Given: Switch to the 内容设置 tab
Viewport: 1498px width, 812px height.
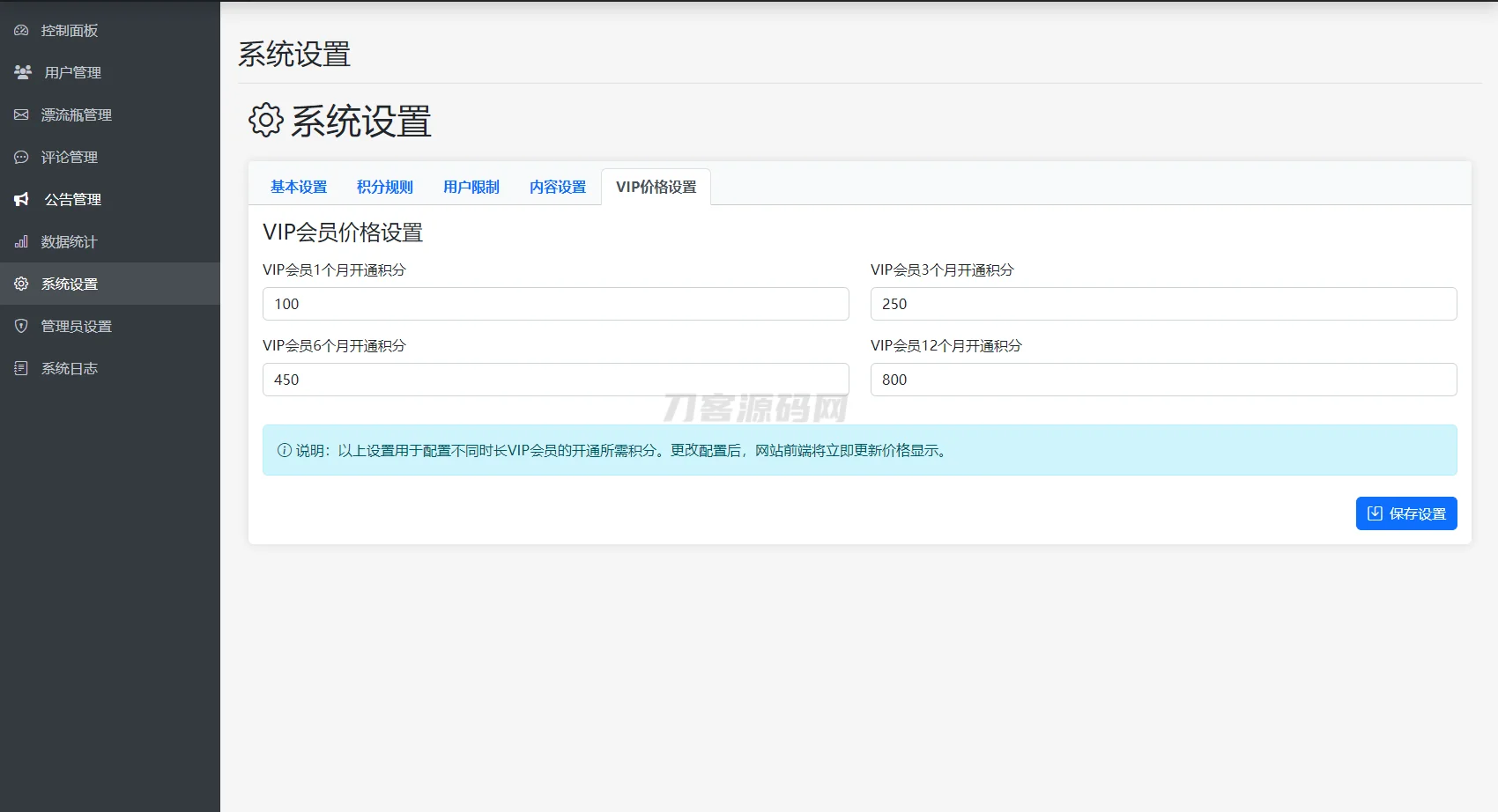Looking at the screenshot, I should pyautogui.click(x=557, y=187).
